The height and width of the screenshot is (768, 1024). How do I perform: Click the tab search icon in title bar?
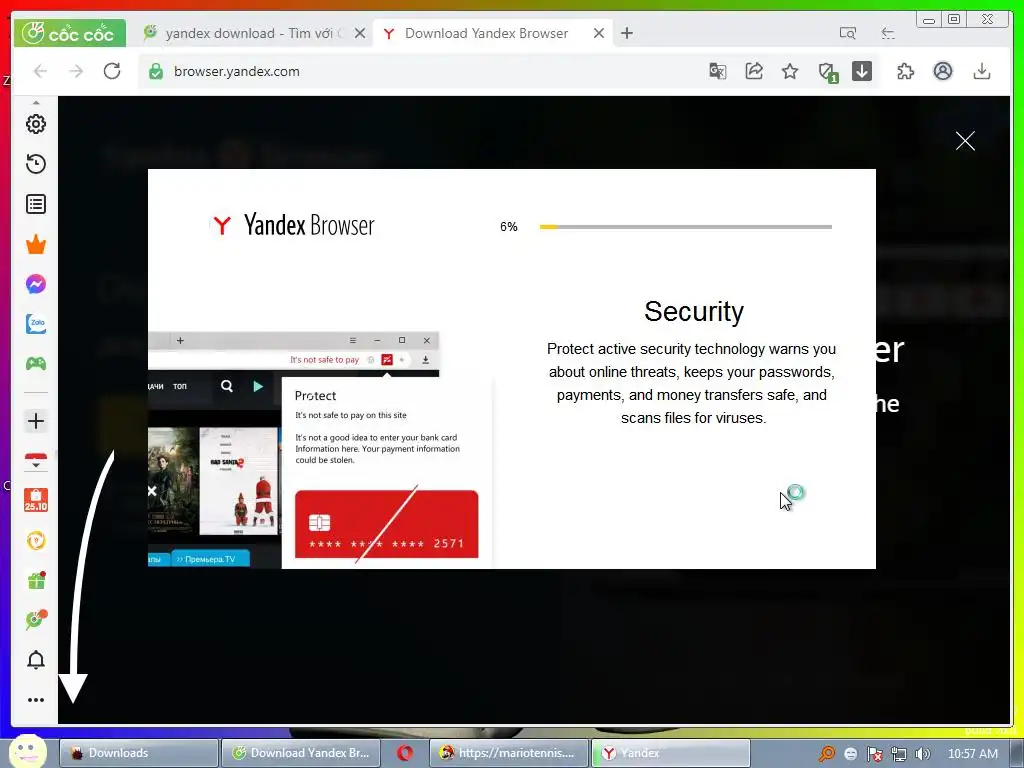pos(848,33)
